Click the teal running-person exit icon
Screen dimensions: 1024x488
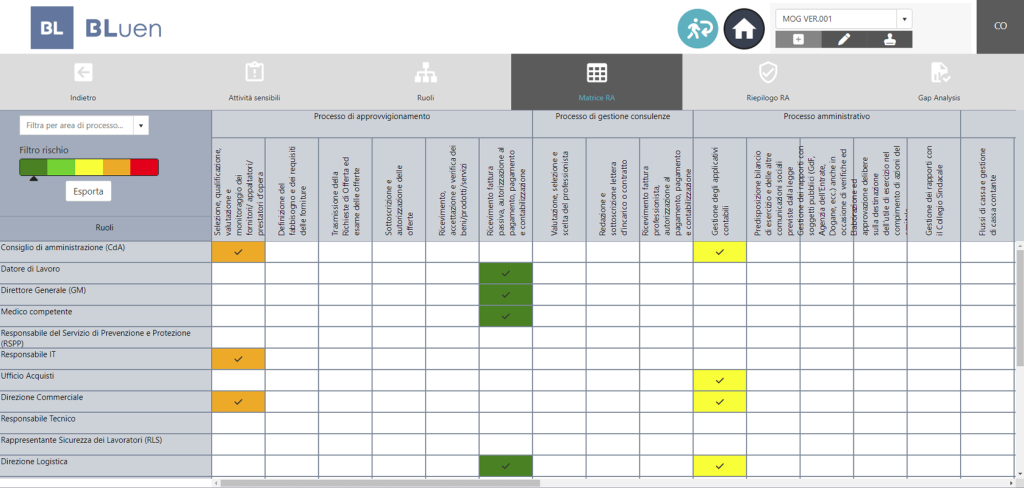(x=697, y=29)
